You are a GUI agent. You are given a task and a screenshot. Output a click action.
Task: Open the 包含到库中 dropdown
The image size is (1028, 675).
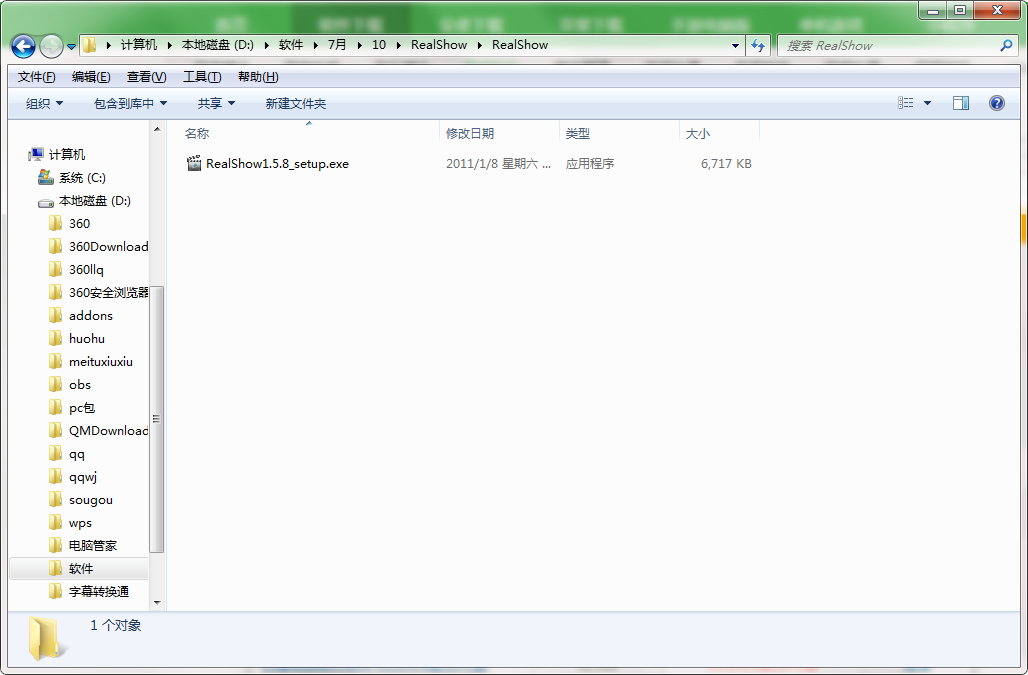130,104
